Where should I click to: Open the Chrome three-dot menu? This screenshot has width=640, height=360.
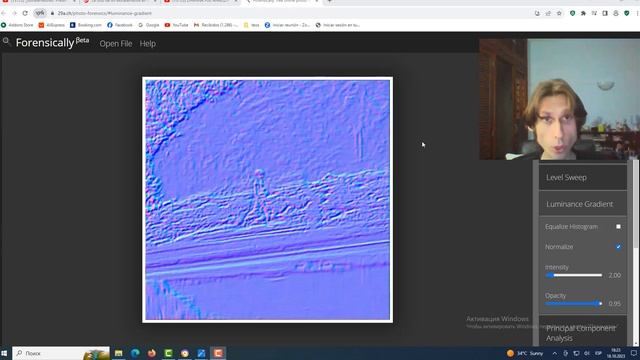tap(637, 13)
